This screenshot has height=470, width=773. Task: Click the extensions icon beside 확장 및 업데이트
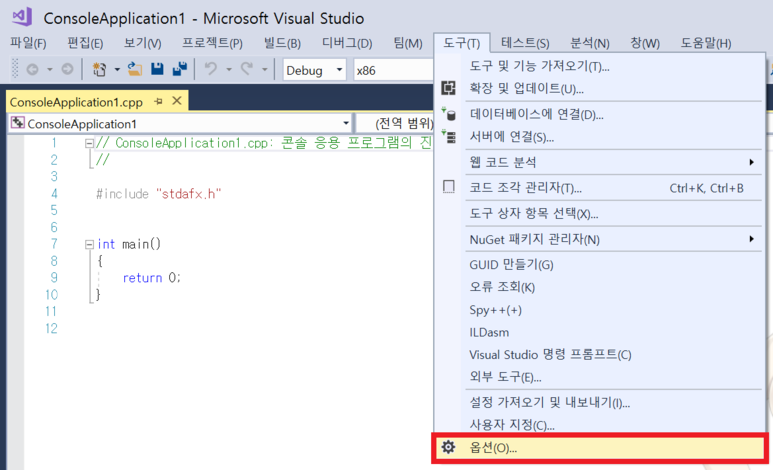[449, 88]
